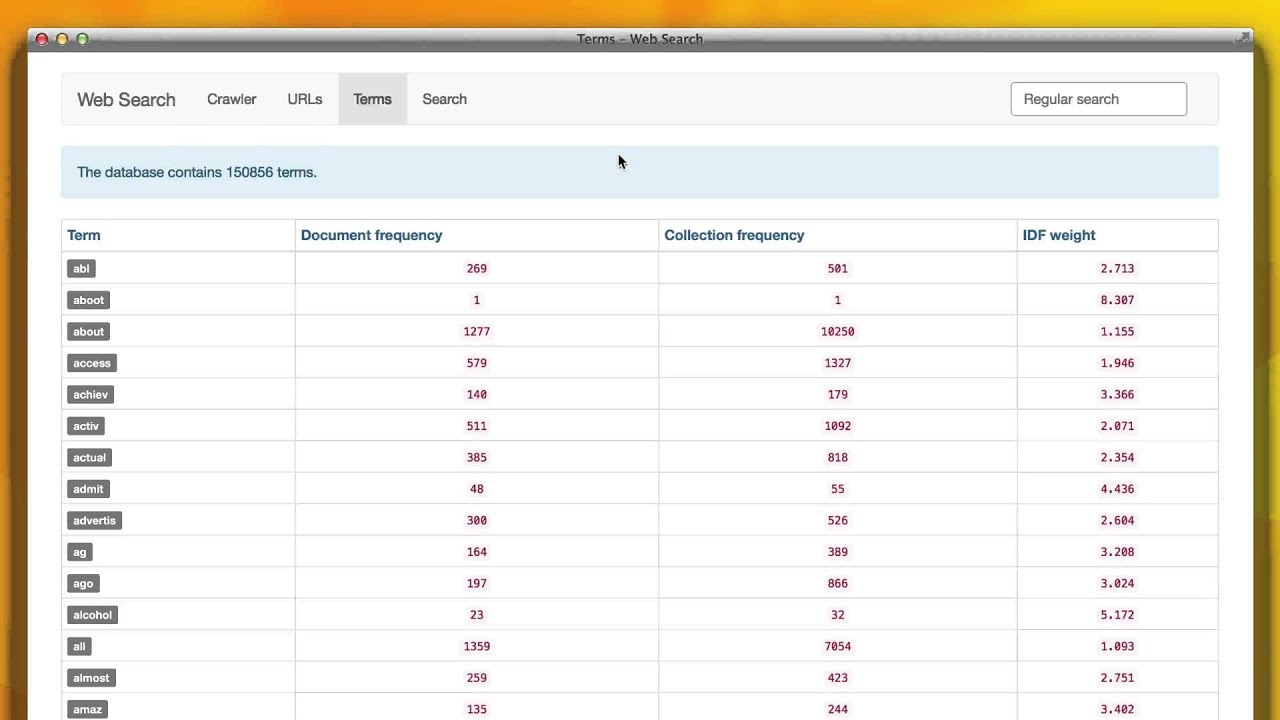
Task: Click collection frequency value 244
Action: pos(837,709)
